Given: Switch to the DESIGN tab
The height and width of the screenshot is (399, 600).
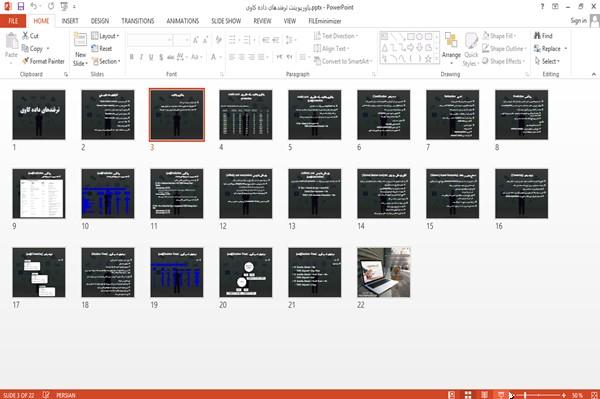Looking at the screenshot, I should pyautogui.click(x=100, y=21).
